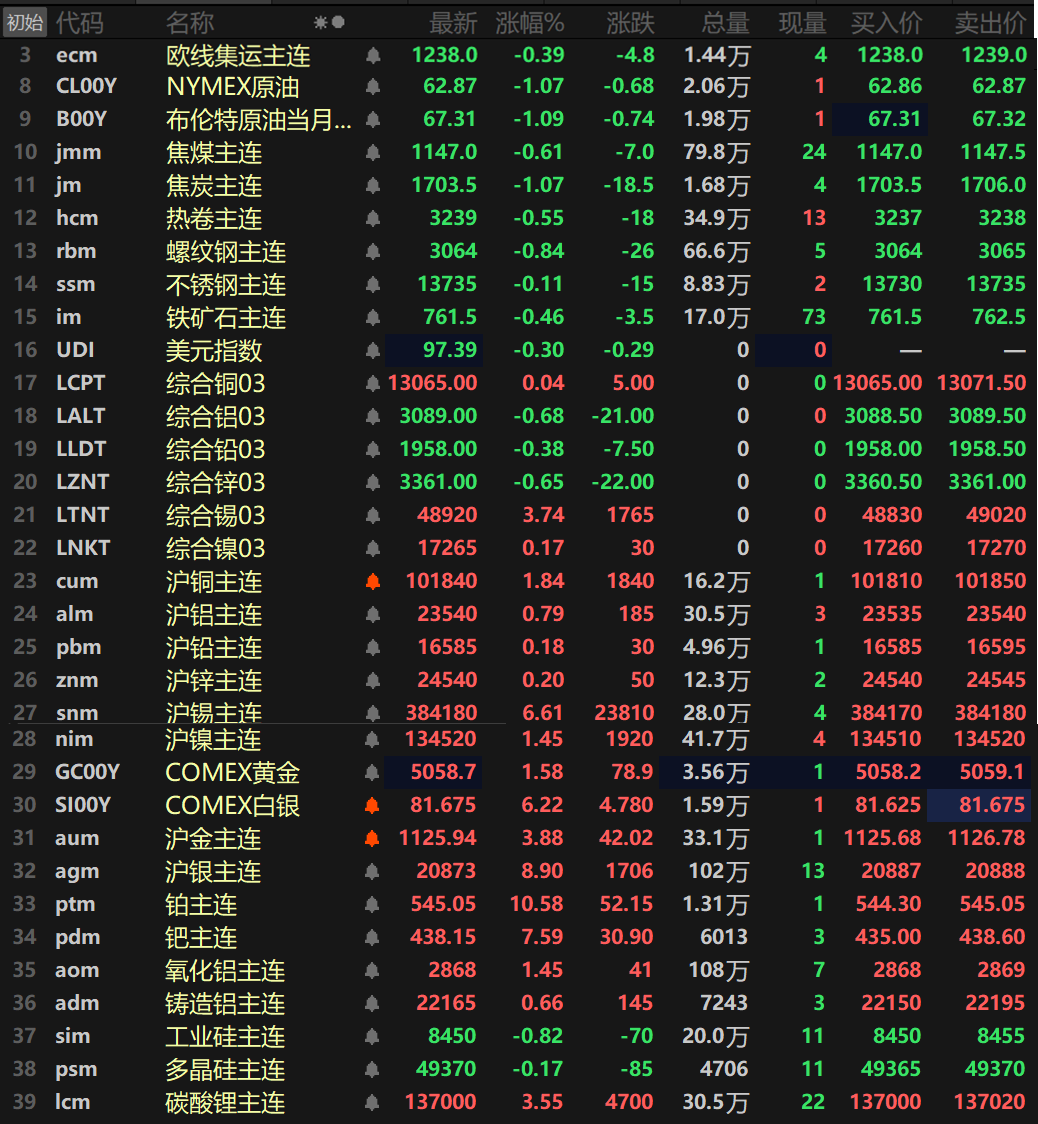
Task: Click the bell icon beside NYMEX原油
Action: point(373,87)
